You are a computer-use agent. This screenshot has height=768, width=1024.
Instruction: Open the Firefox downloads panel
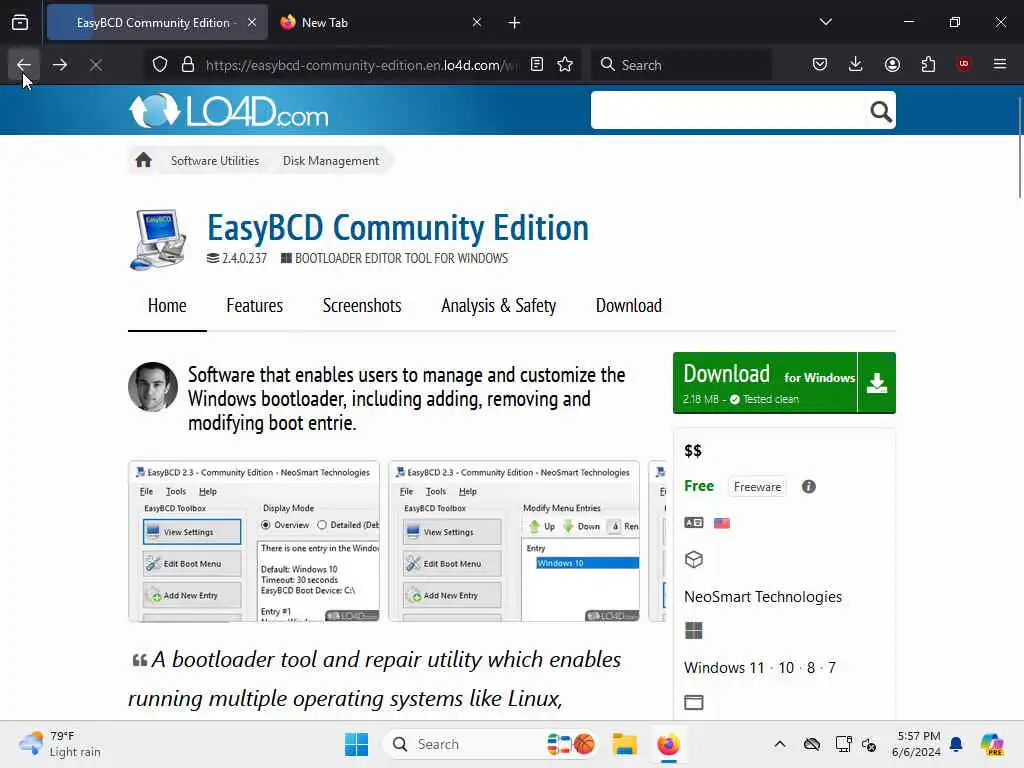click(x=856, y=64)
